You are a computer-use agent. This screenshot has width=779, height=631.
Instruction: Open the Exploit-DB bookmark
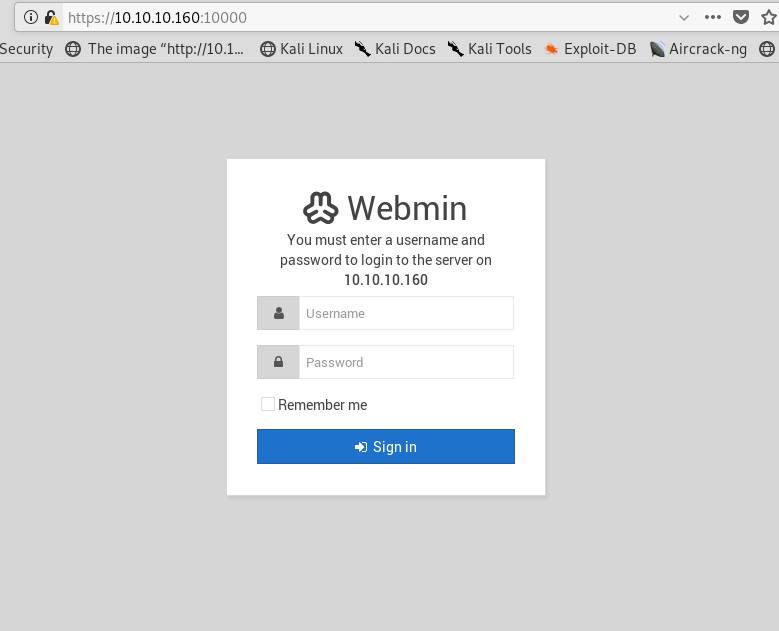point(590,49)
